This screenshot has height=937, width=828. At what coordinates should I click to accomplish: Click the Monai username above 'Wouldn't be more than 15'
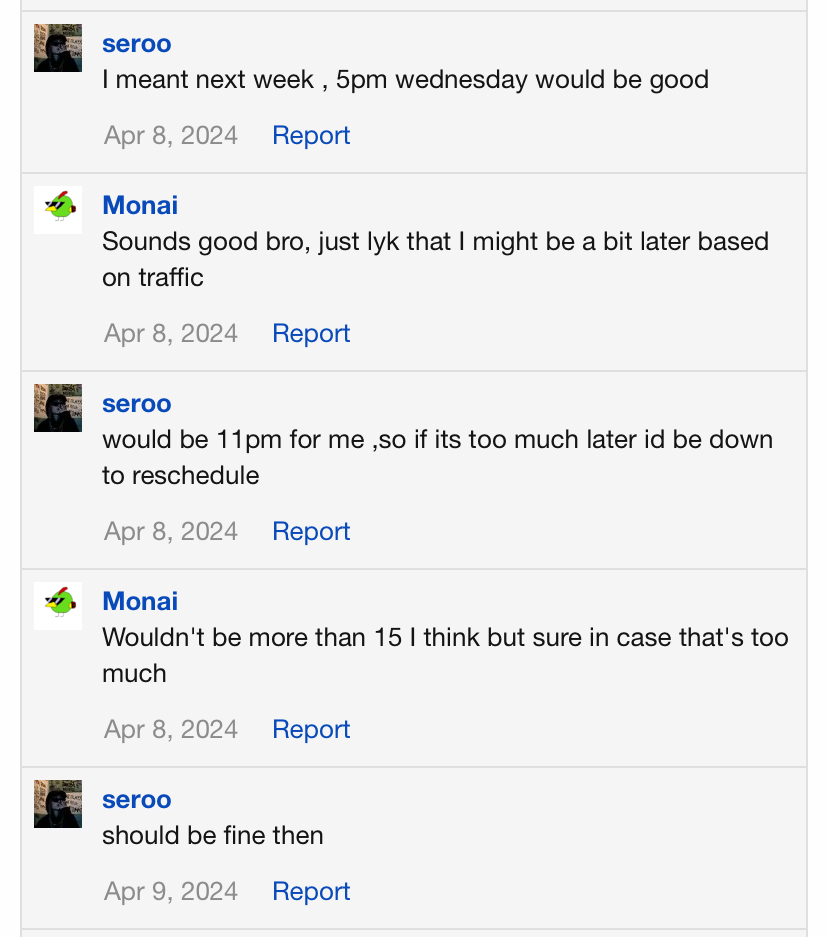coord(140,602)
